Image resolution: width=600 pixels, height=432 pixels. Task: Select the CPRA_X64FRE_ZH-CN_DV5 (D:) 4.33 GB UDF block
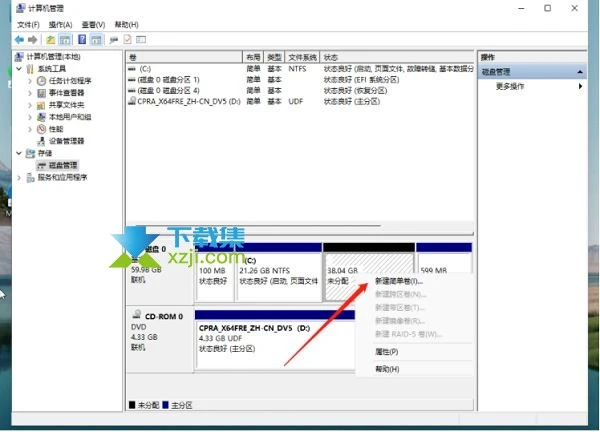275,340
